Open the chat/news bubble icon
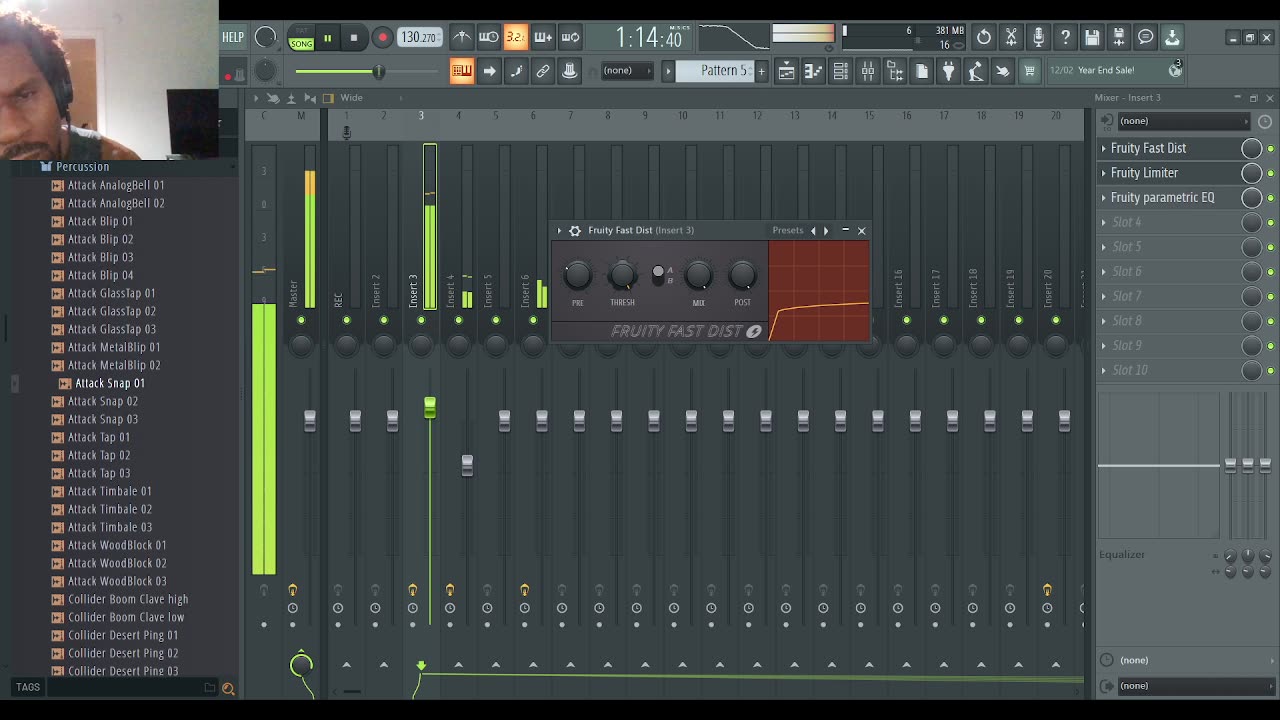 coord(1146,38)
